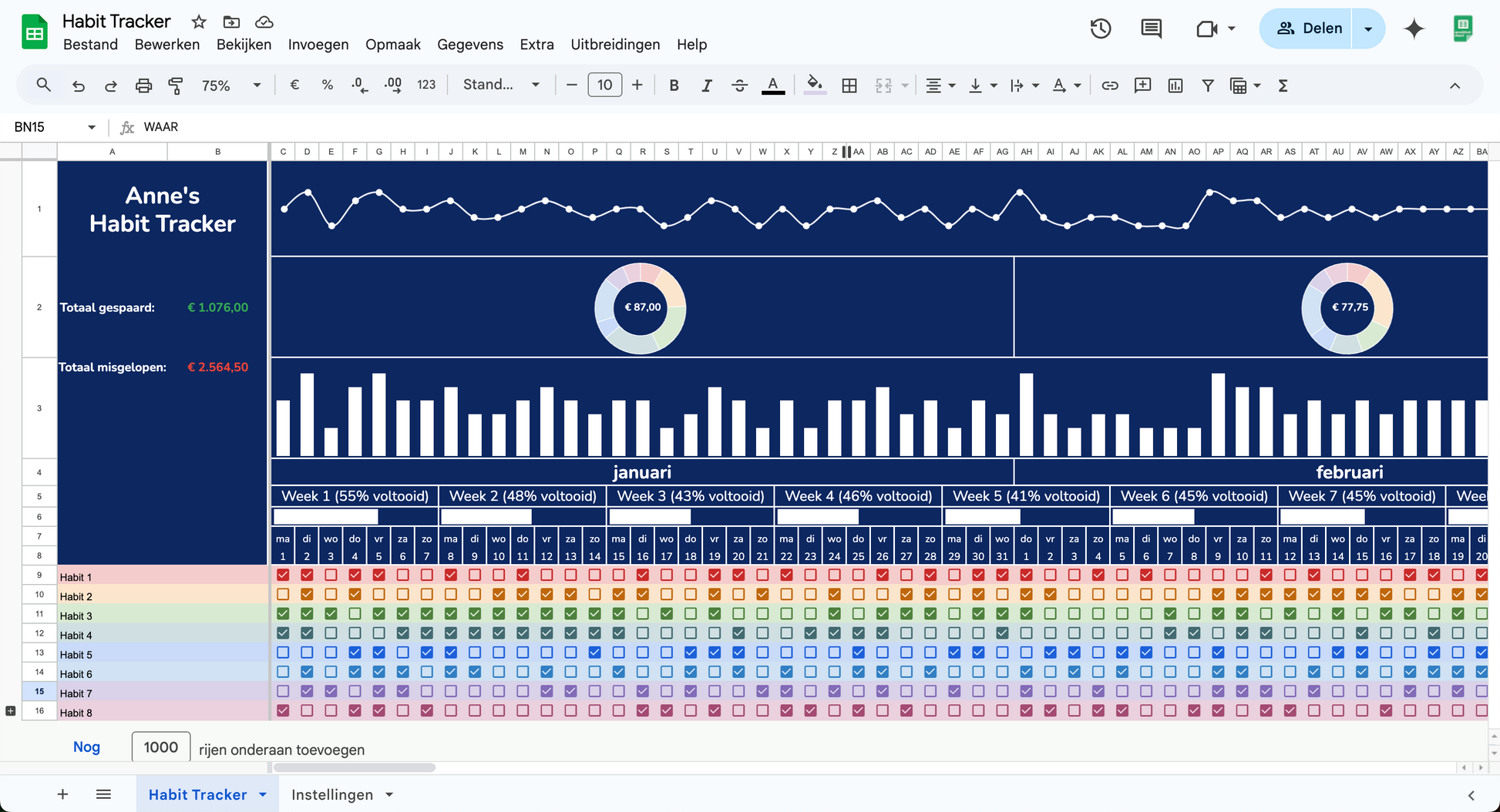
Task: Click the create filter funnel icon
Action: 1208,86
